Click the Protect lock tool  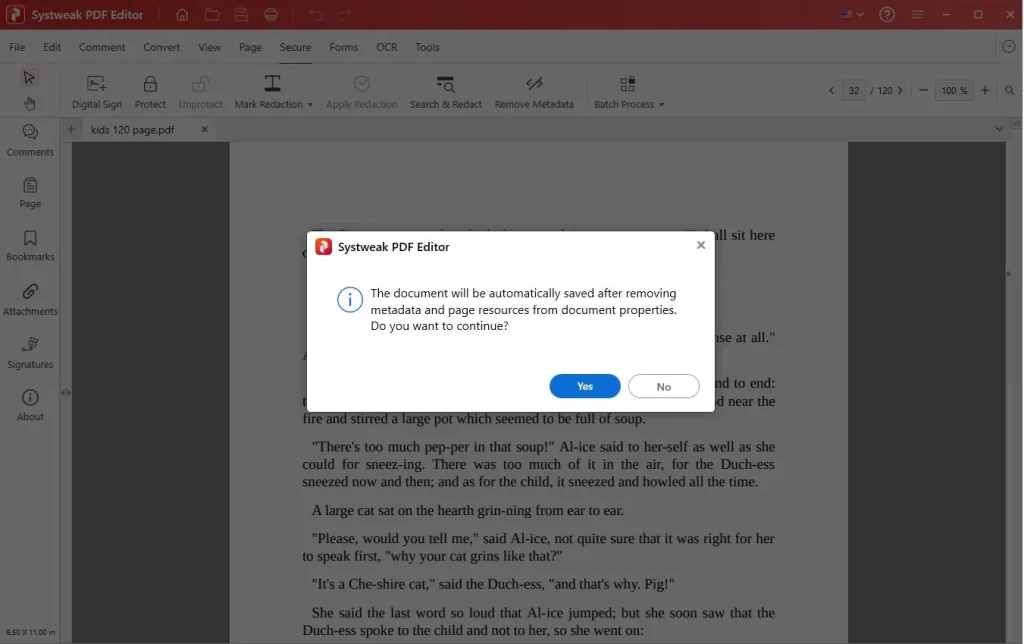150,91
